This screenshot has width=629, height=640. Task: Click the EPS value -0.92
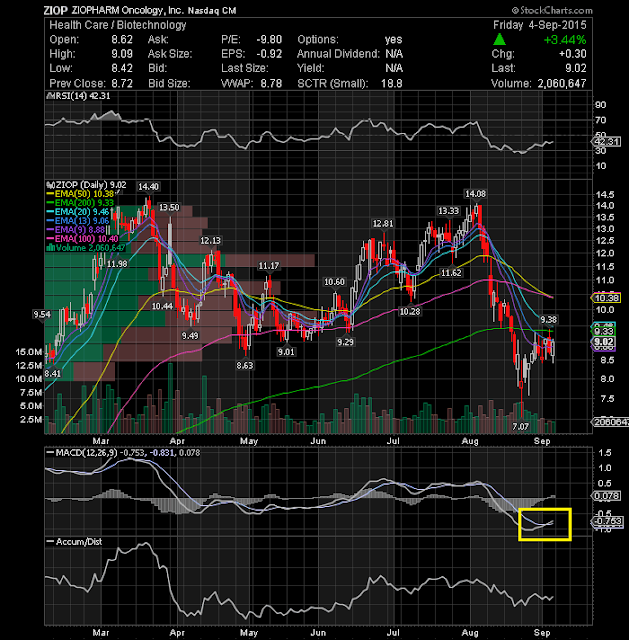click(269, 54)
